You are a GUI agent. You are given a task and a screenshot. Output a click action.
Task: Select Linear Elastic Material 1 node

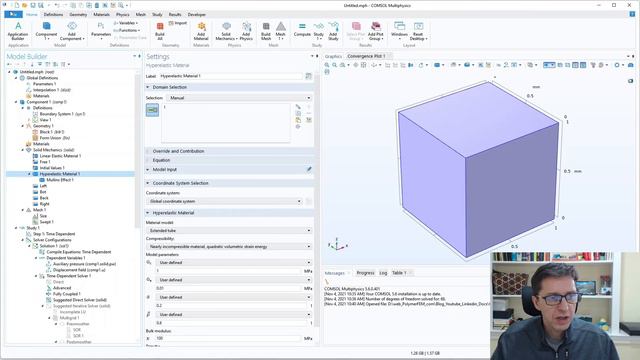click(60, 156)
